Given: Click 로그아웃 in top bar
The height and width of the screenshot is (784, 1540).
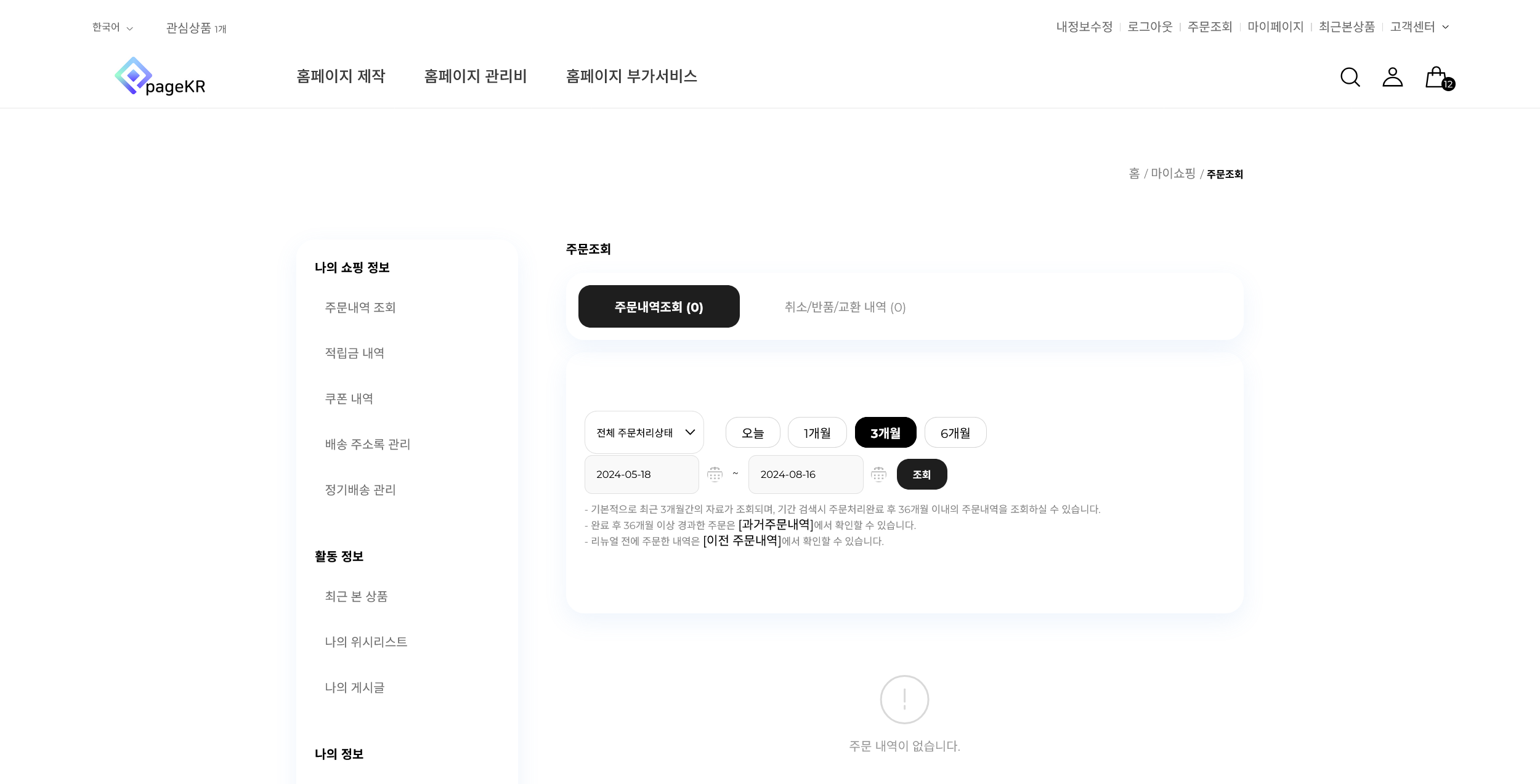Looking at the screenshot, I should point(1149,27).
